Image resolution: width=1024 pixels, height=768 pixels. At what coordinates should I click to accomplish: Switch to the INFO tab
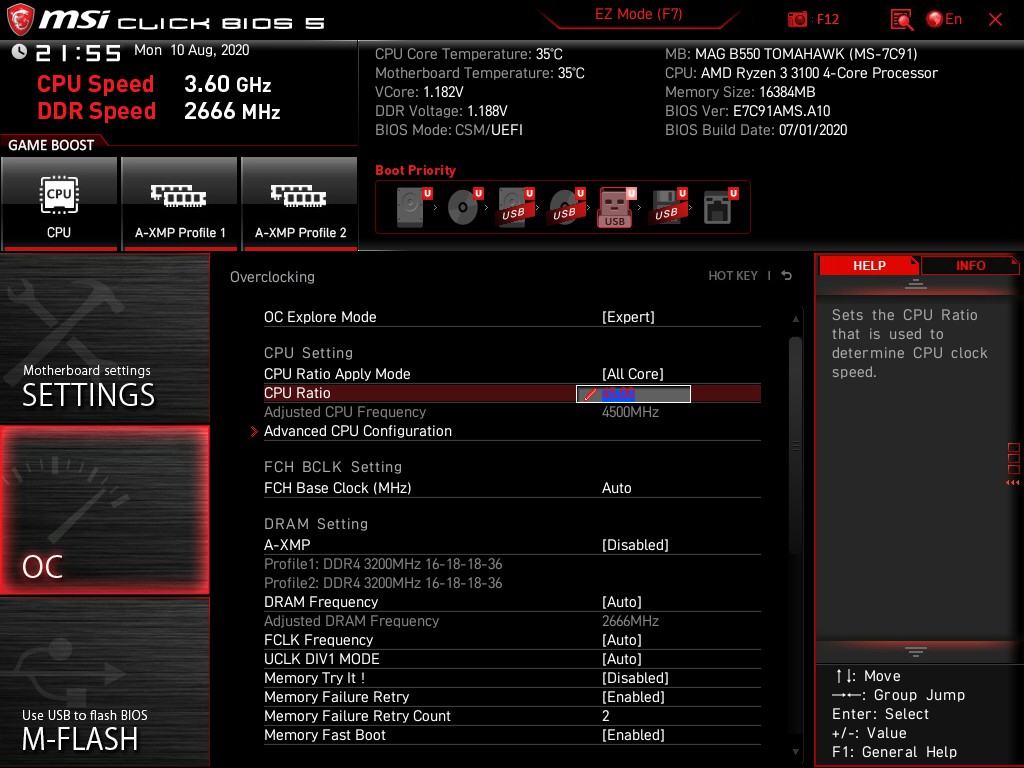970,266
